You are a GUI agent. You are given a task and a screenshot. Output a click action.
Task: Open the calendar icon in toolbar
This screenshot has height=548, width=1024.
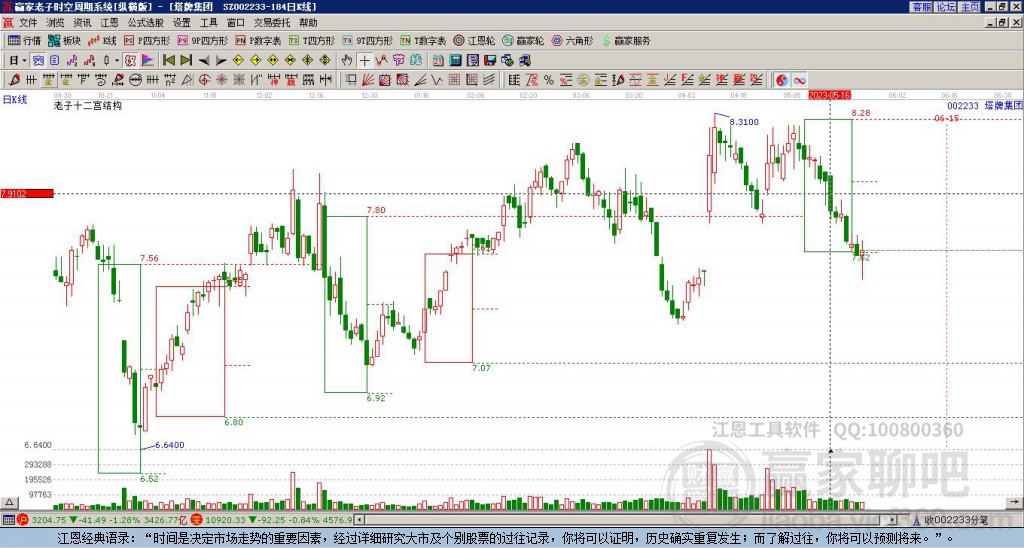pos(438,61)
